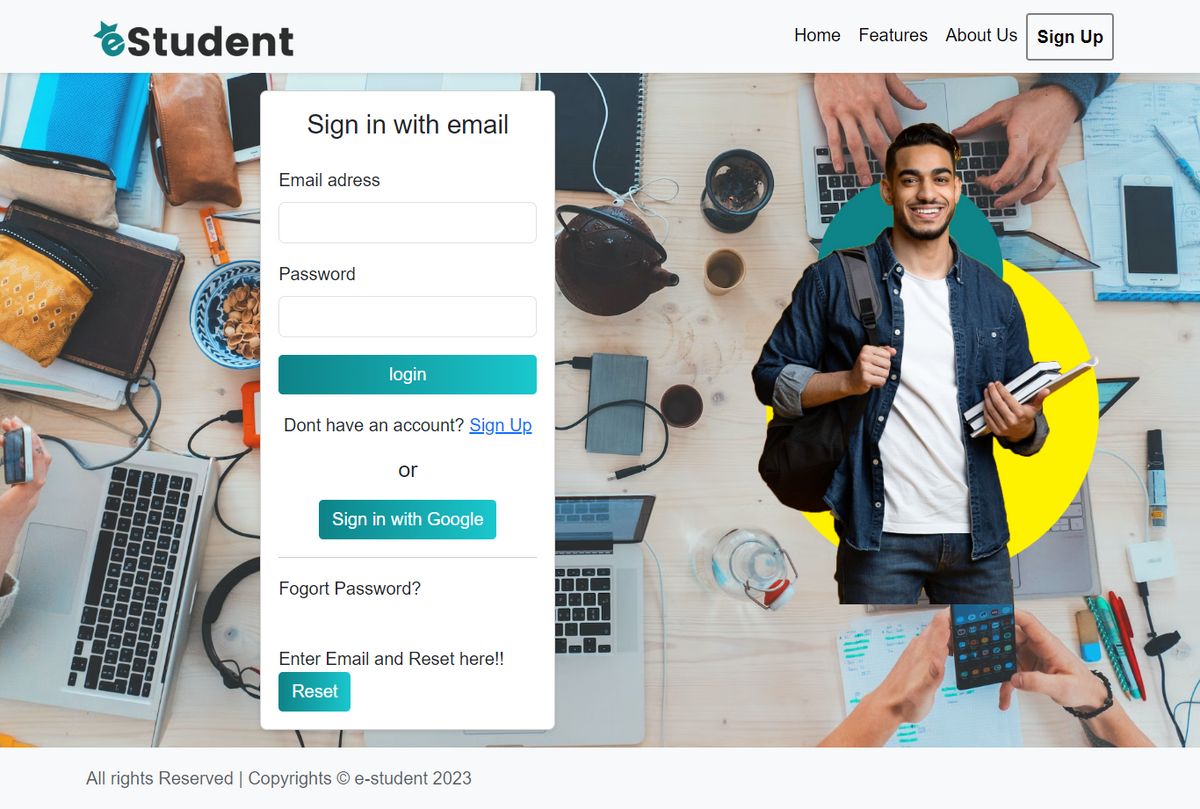Focus the Password input field
This screenshot has height=809, width=1200.
pos(407,316)
